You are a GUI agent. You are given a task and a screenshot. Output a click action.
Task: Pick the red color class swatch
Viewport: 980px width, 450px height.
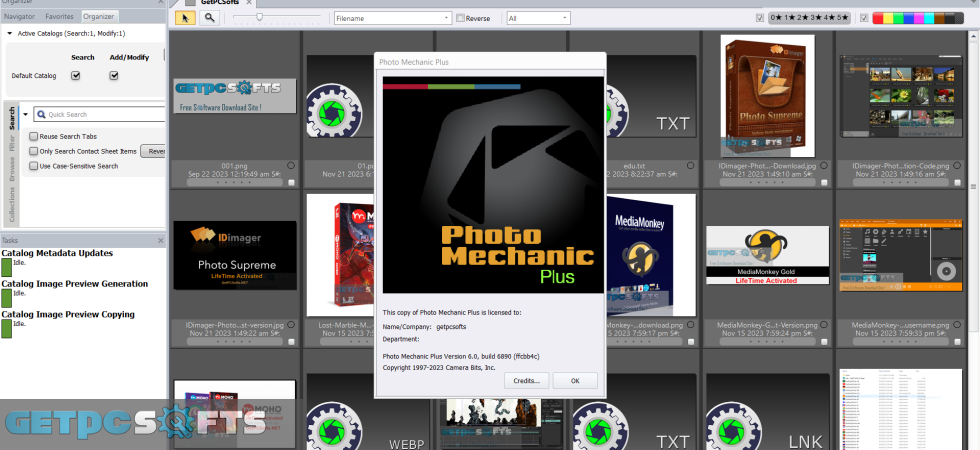coord(878,18)
